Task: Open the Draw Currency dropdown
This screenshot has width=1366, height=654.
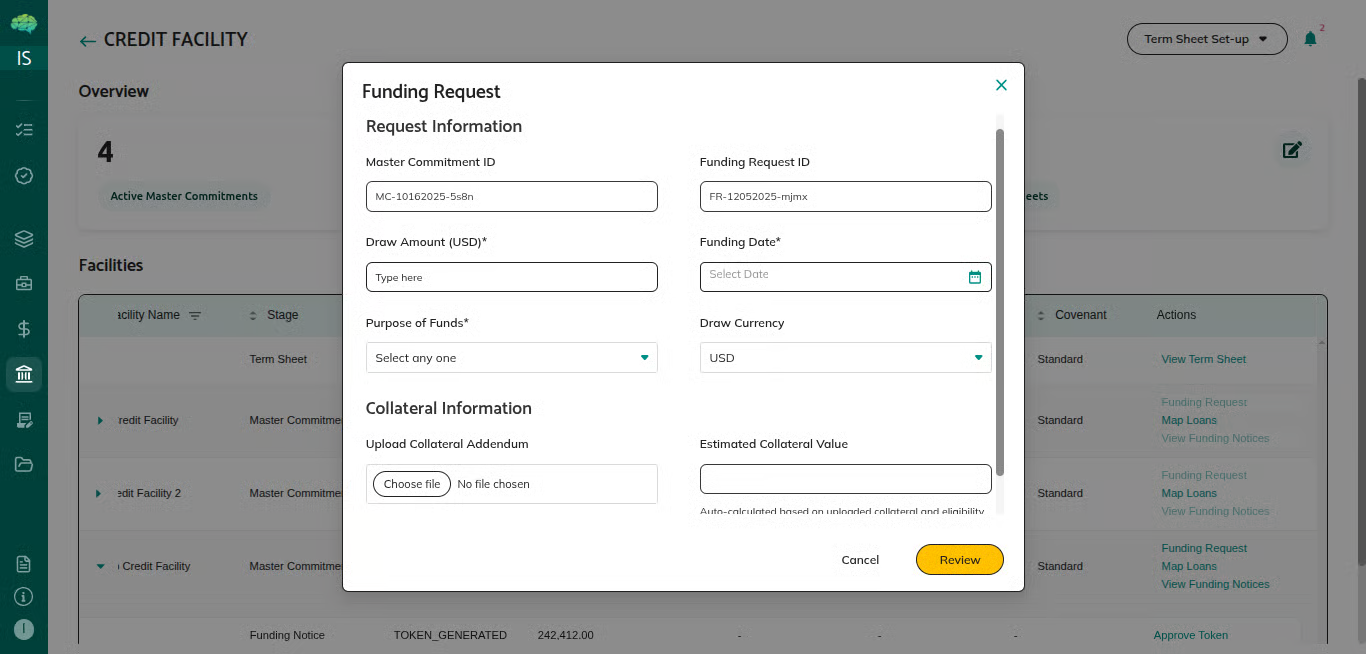Action: coord(845,358)
